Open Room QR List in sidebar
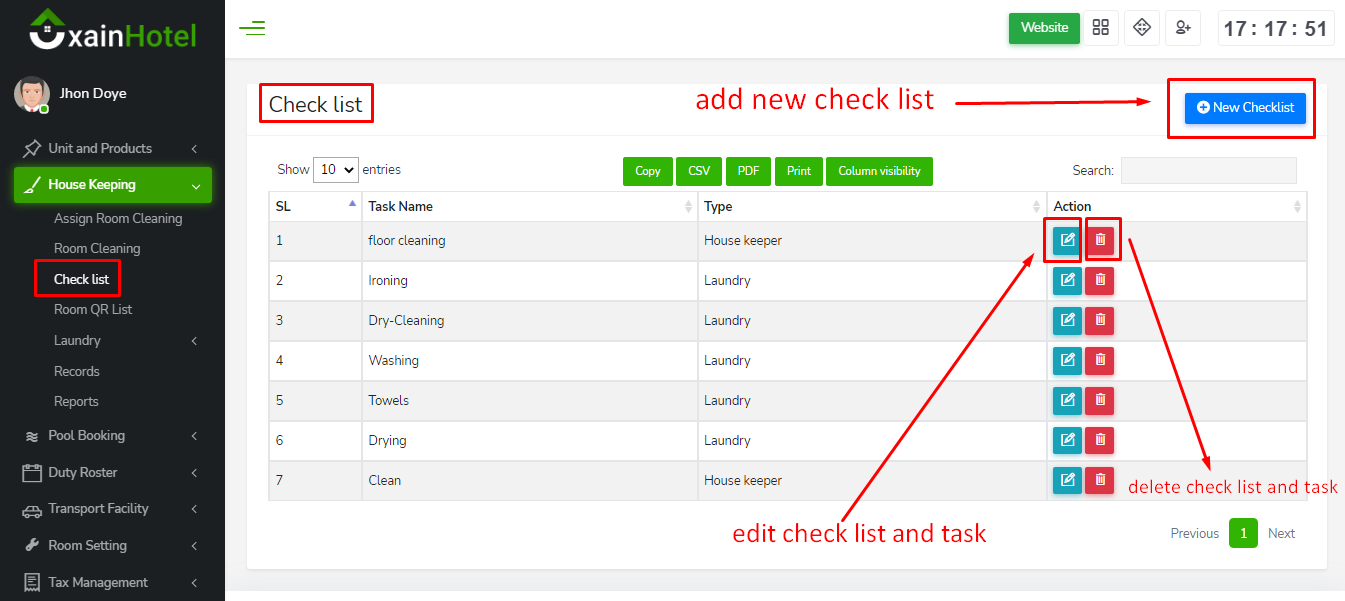This screenshot has width=1345, height=601. coord(93,310)
